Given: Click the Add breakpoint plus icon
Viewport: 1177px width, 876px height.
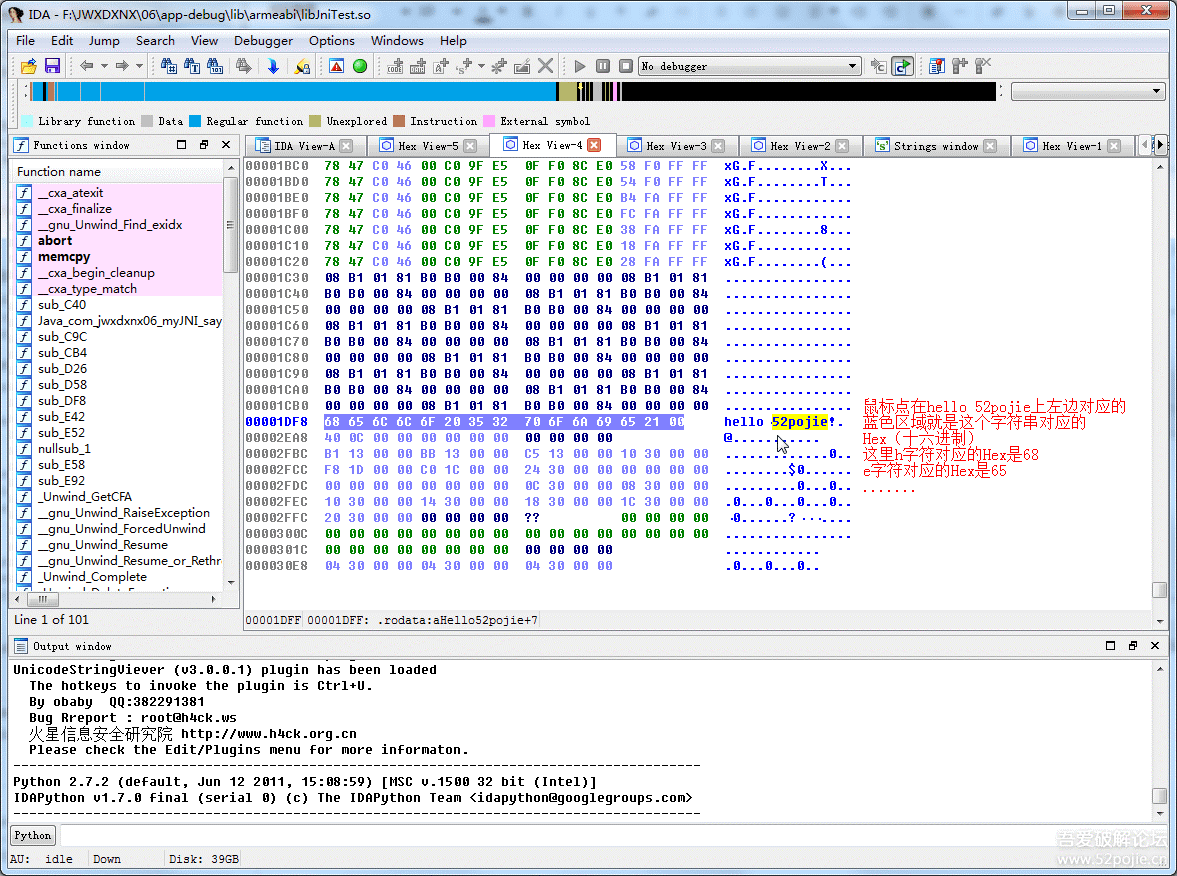Looking at the screenshot, I should 960,66.
